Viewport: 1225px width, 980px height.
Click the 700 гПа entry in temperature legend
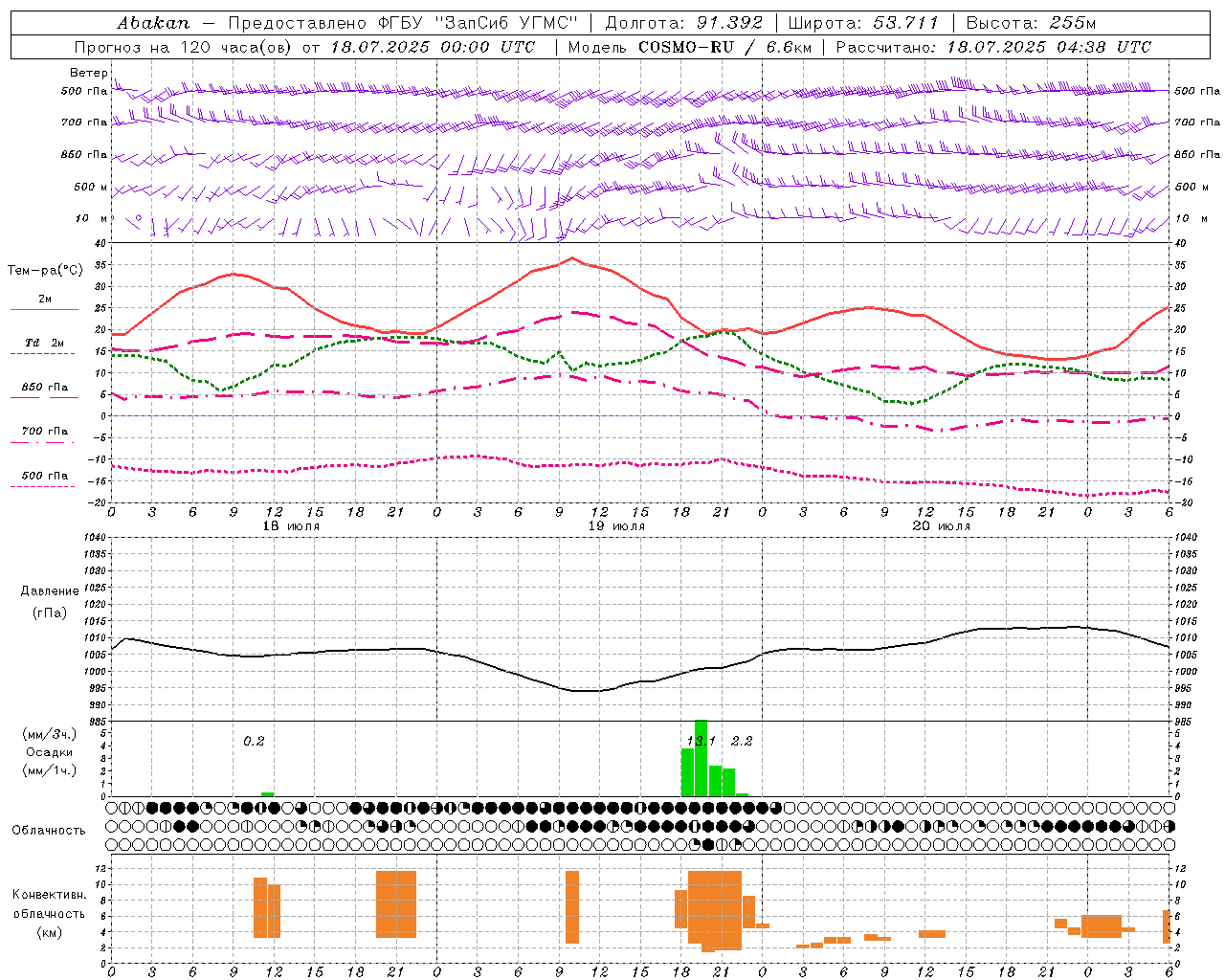pos(45,432)
